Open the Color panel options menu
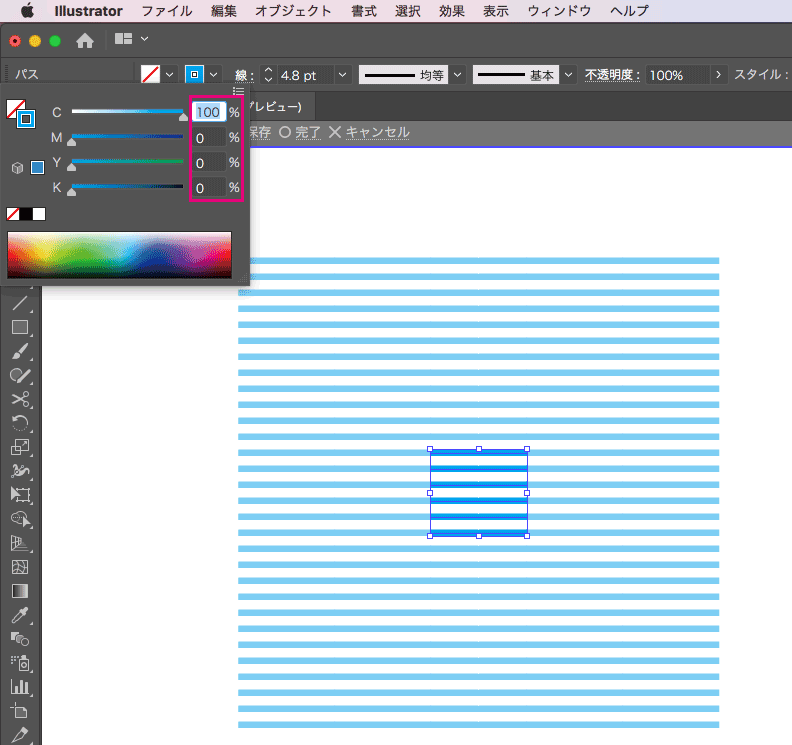This screenshot has height=745, width=792. (238, 91)
